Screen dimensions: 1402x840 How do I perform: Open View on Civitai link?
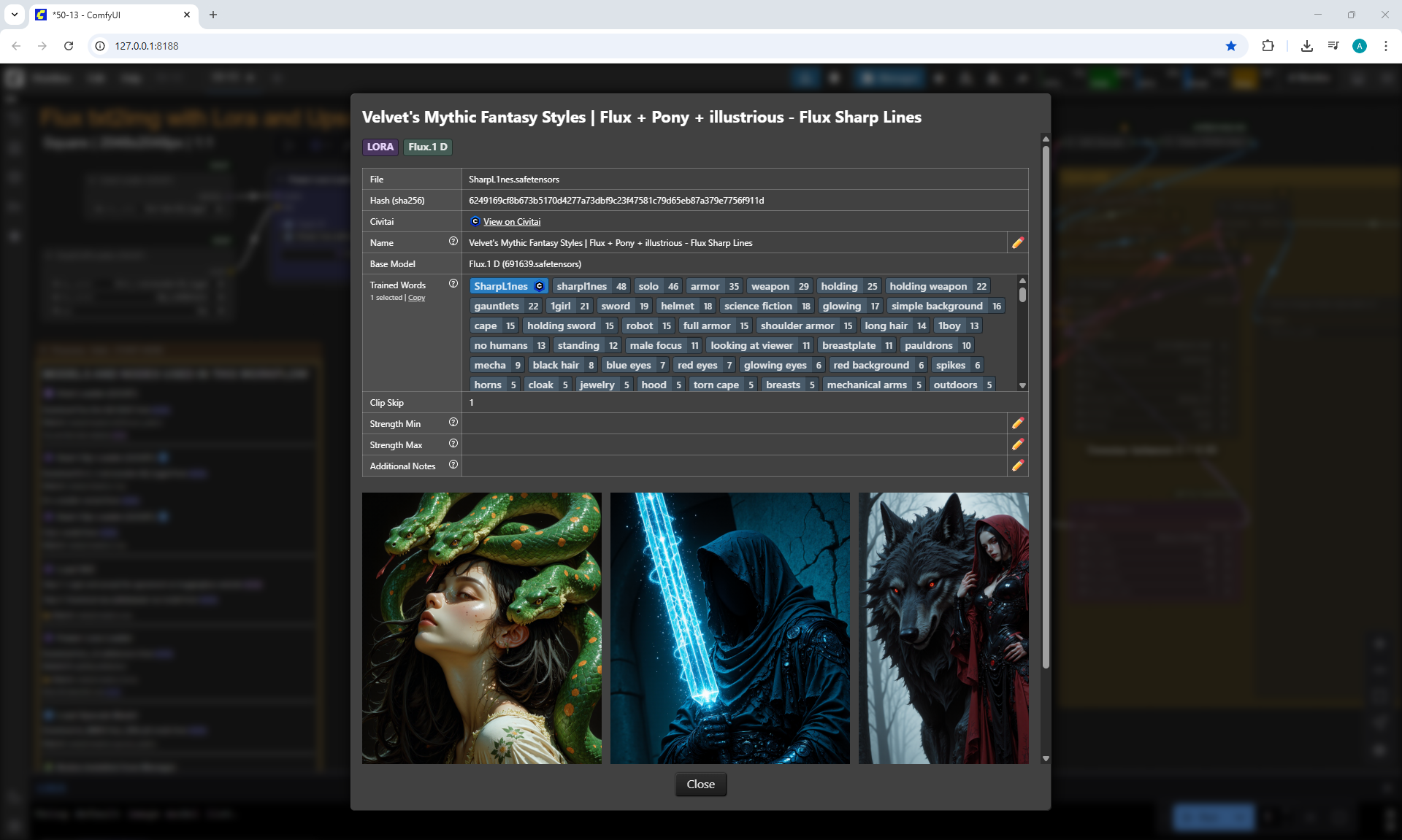511,222
